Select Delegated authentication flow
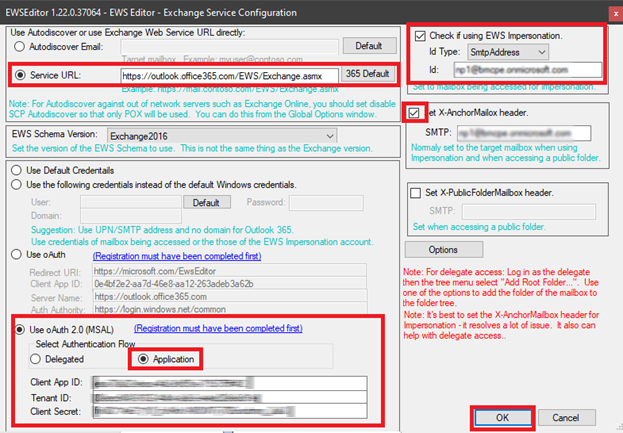 [x=22, y=358]
